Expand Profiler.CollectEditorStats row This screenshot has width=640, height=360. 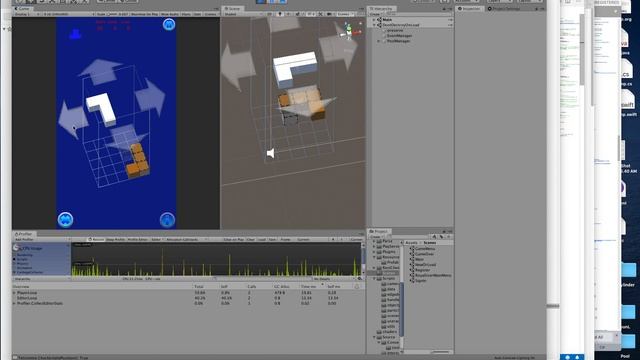coord(15,303)
